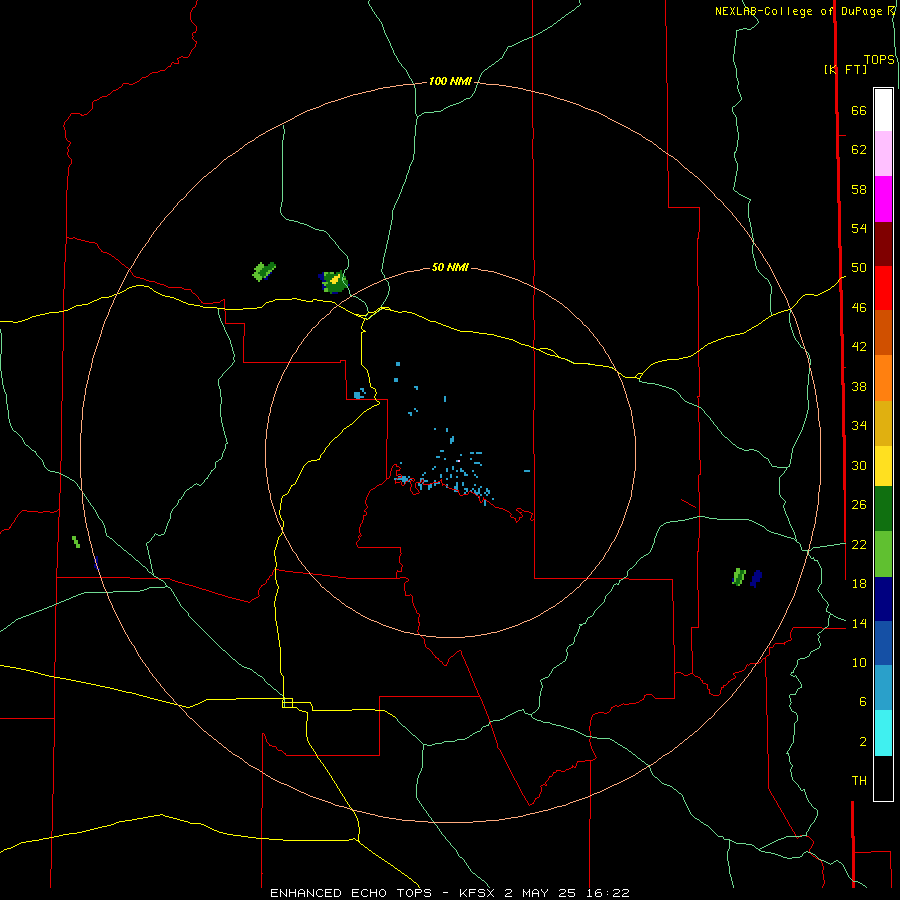
Task: Click the legend value 46
Action: point(859,308)
